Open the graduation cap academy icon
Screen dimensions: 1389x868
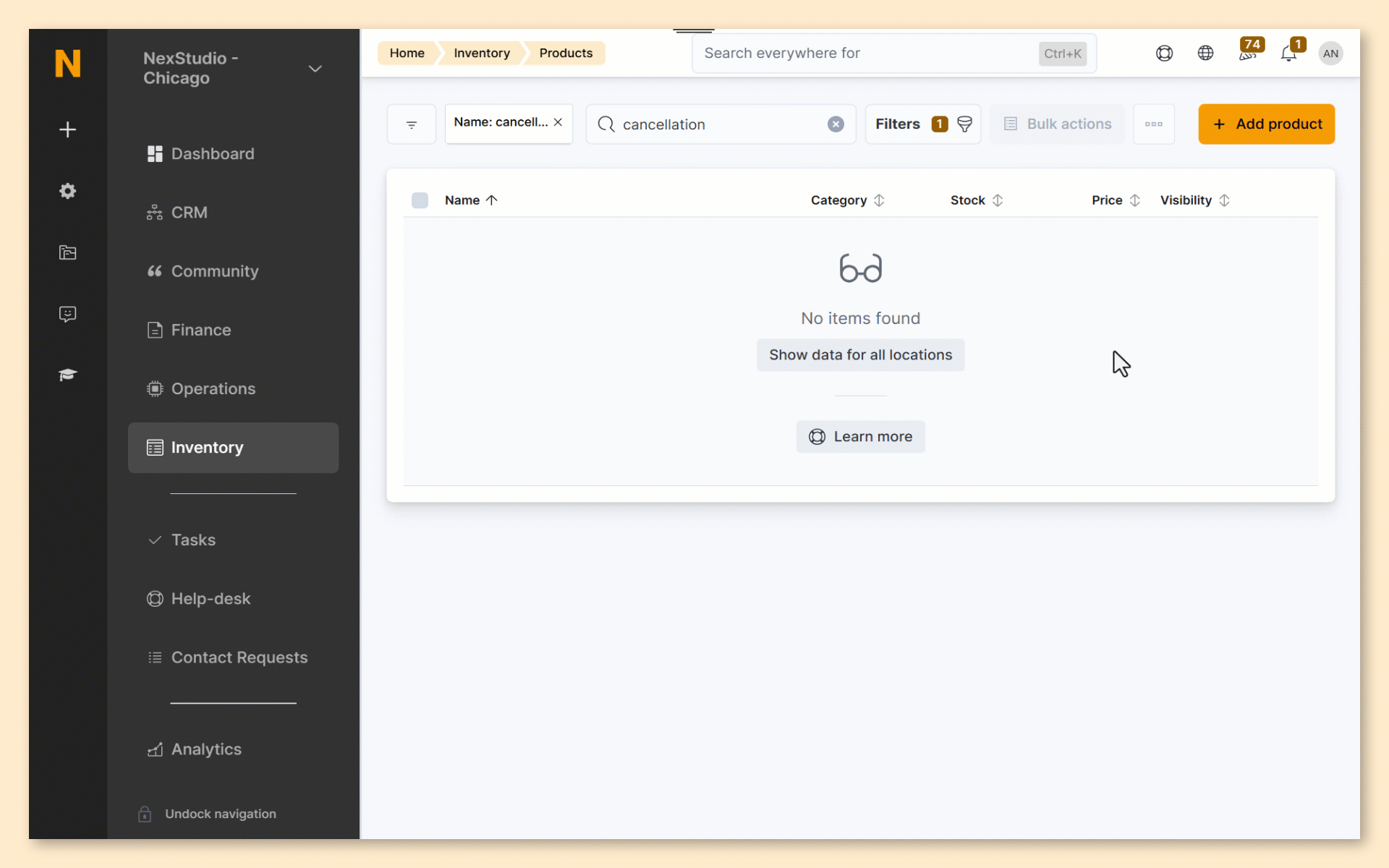point(67,375)
